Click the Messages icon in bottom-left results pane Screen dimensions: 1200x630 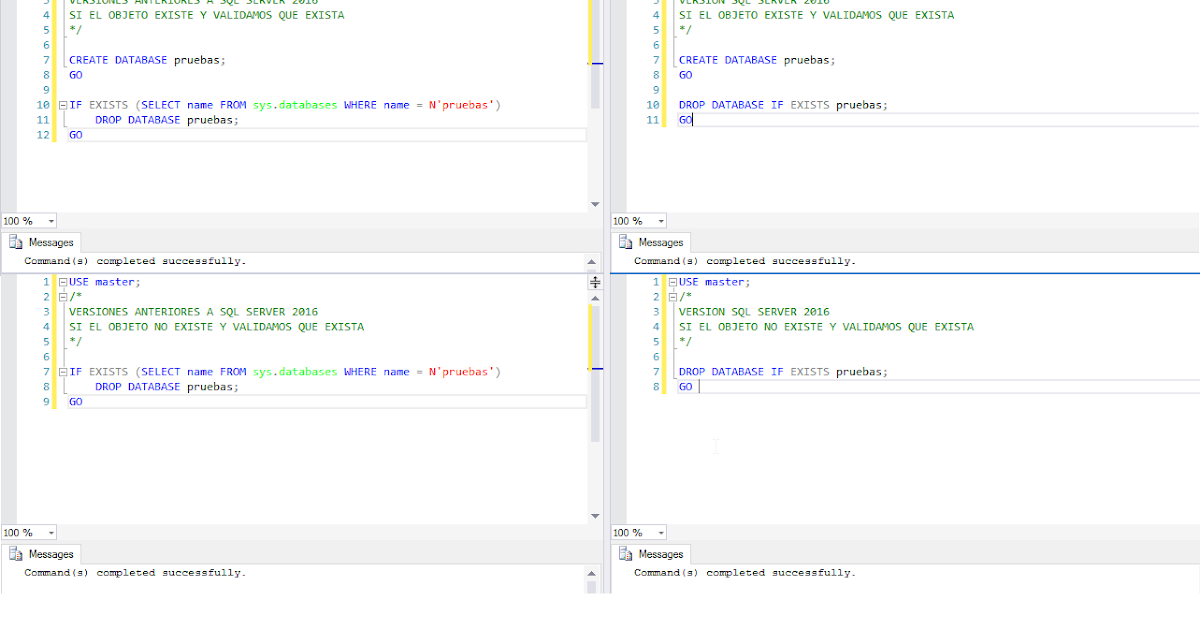16,553
